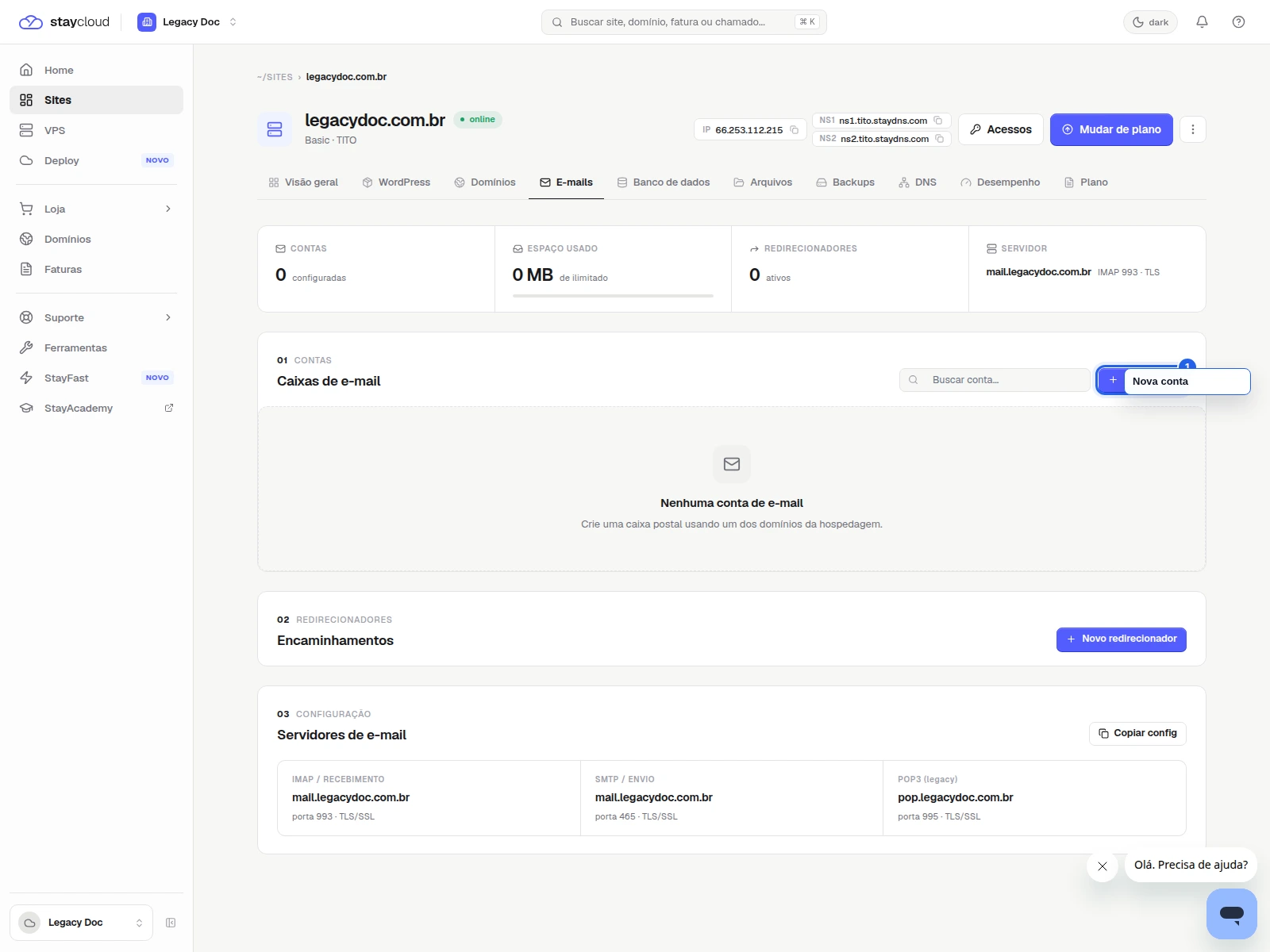
Task: Click the Olá. Precisa de ajuda? bubble
Action: (x=1191, y=865)
